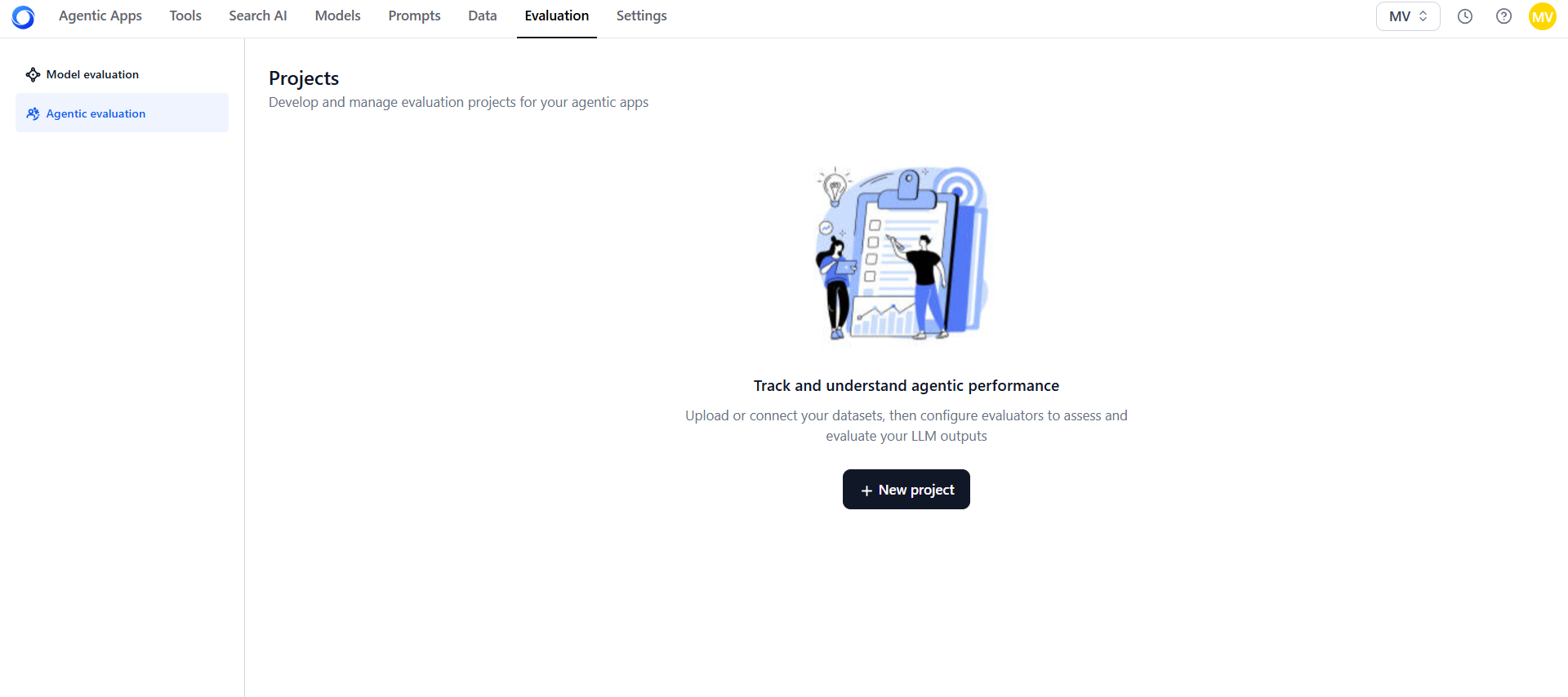Click the plus icon on New project
Image resolution: width=1568 pixels, height=697 pixels.
click(866, 491)
